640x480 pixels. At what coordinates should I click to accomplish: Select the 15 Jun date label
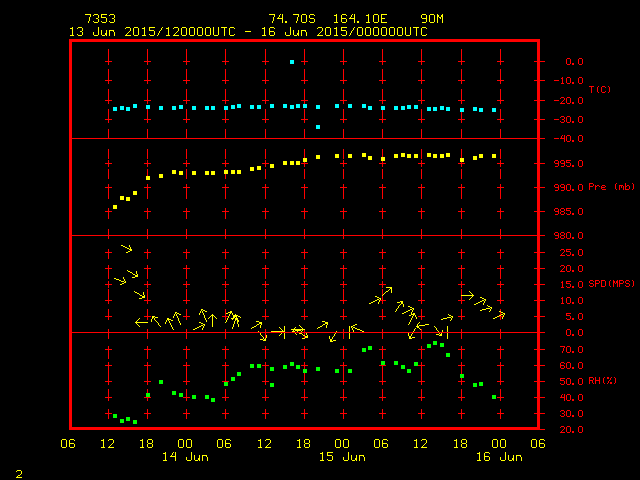342,457
